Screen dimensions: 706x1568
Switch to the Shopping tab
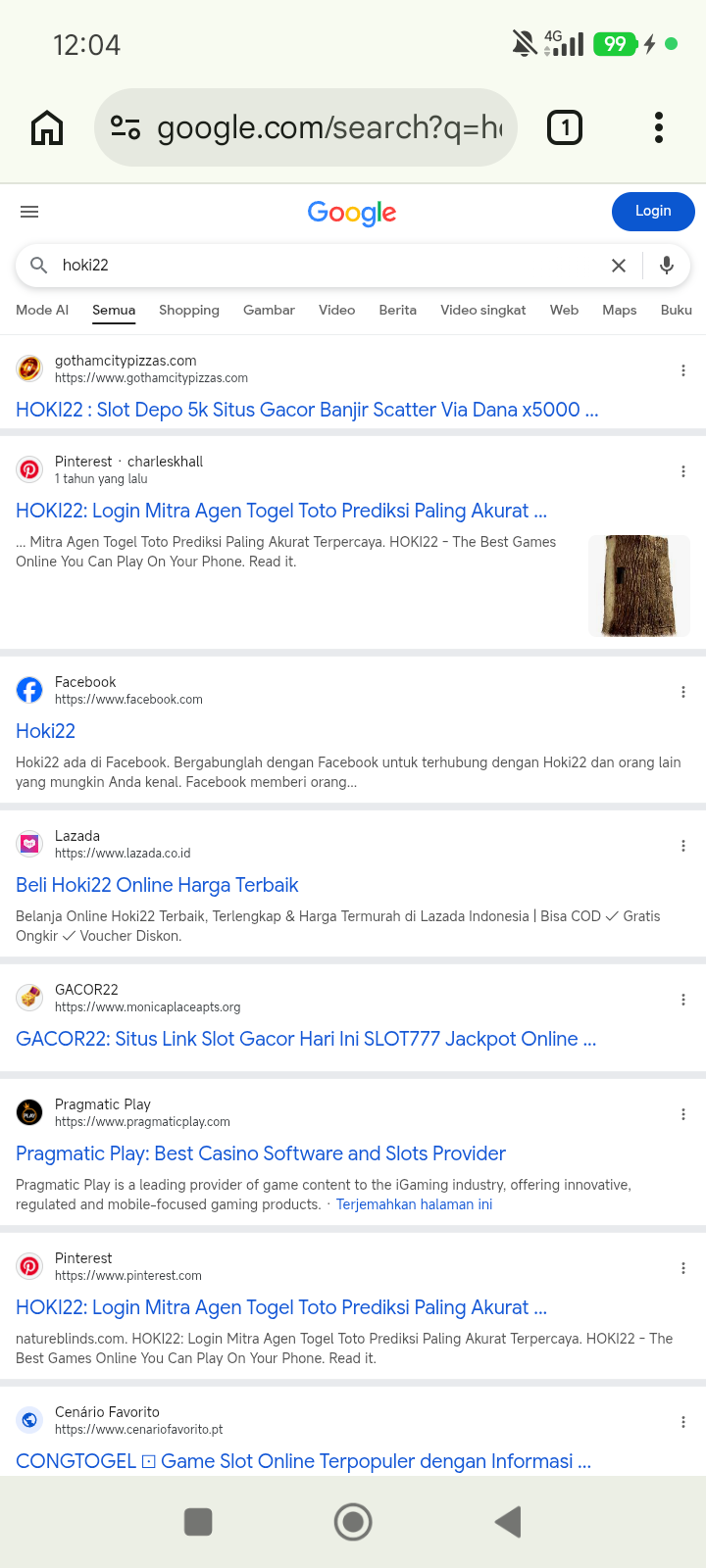(189, 310)
